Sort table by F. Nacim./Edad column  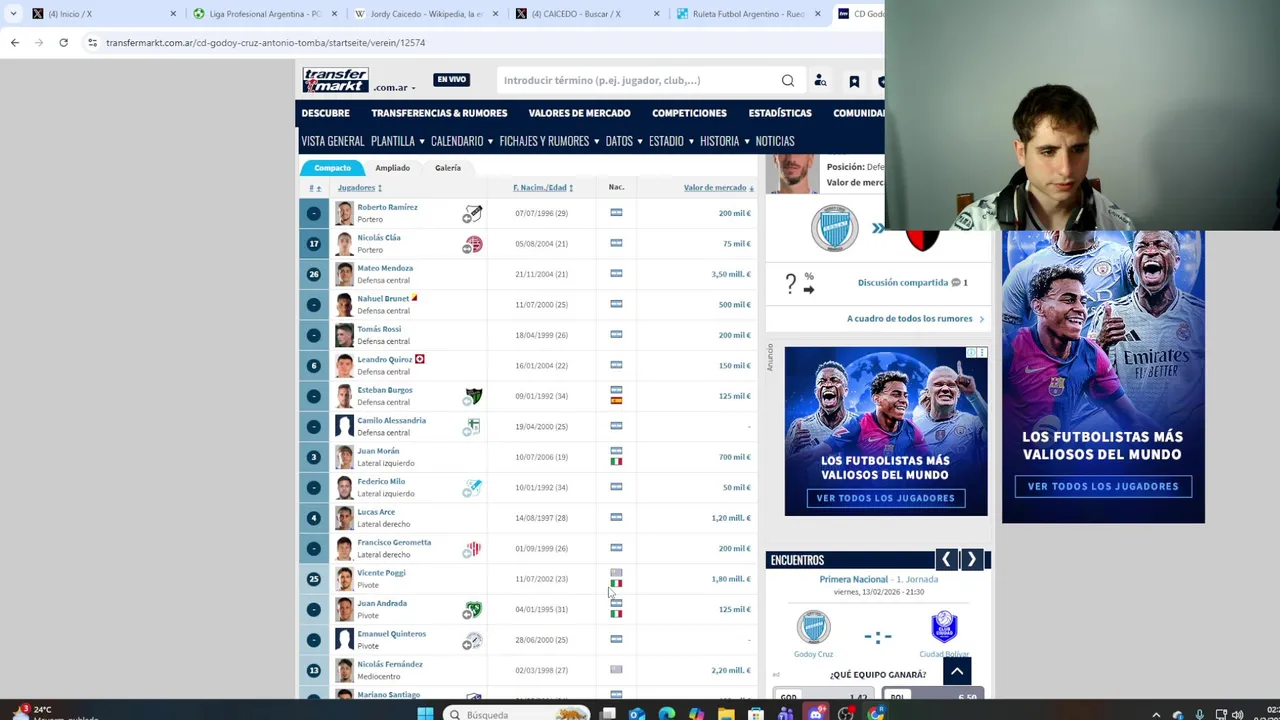tap(543, 188)
